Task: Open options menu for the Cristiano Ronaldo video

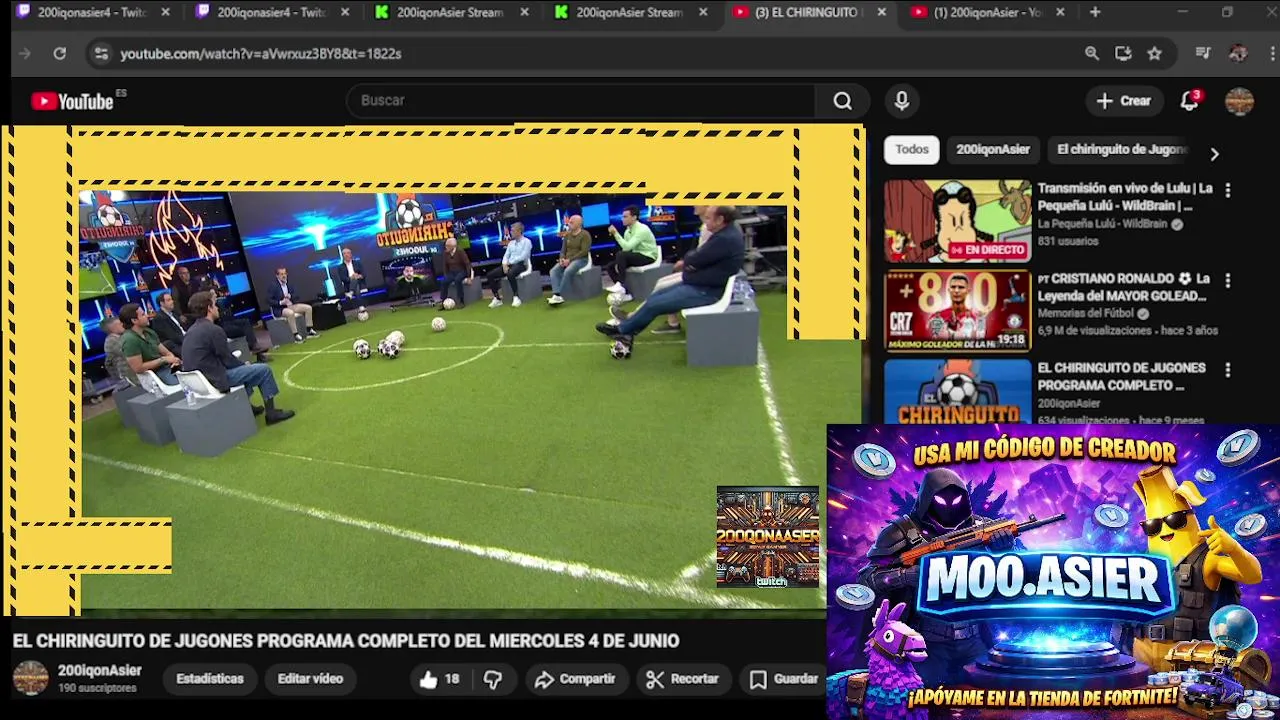Action: (1228, 281)
